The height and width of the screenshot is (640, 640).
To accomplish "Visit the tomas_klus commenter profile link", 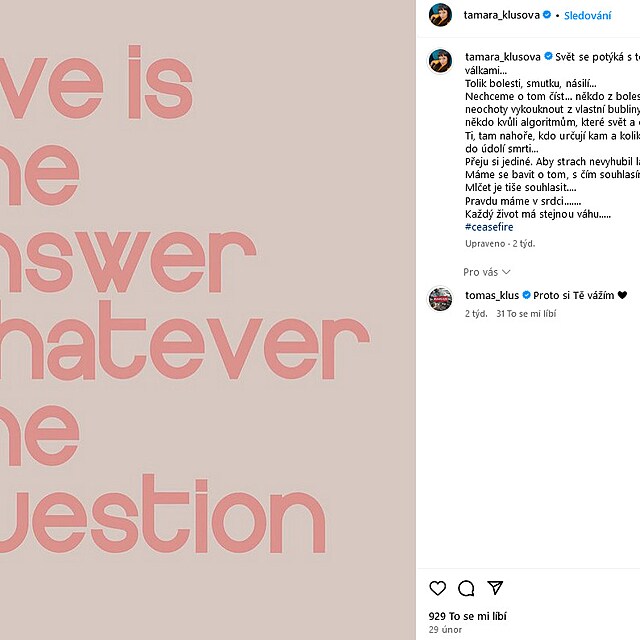I will tap(492, 296).
